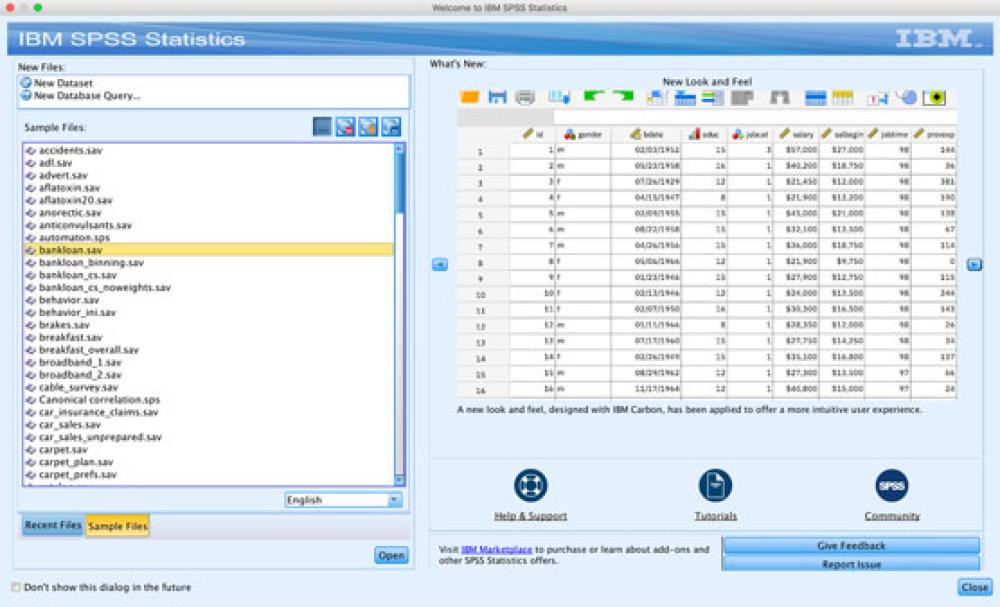Screen dimensions: 1000x607
Task: Click the Close button at bottom right
Action: (974, 587)
